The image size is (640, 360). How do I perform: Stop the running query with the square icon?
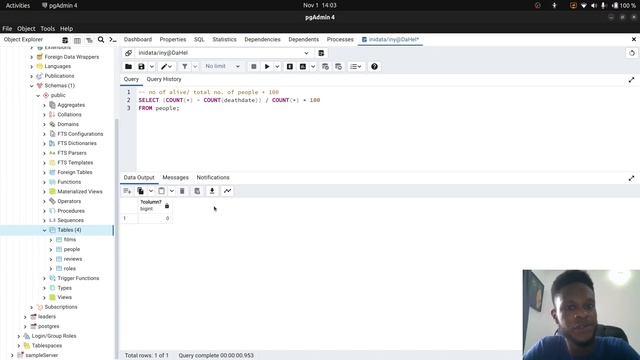[253, 67]
